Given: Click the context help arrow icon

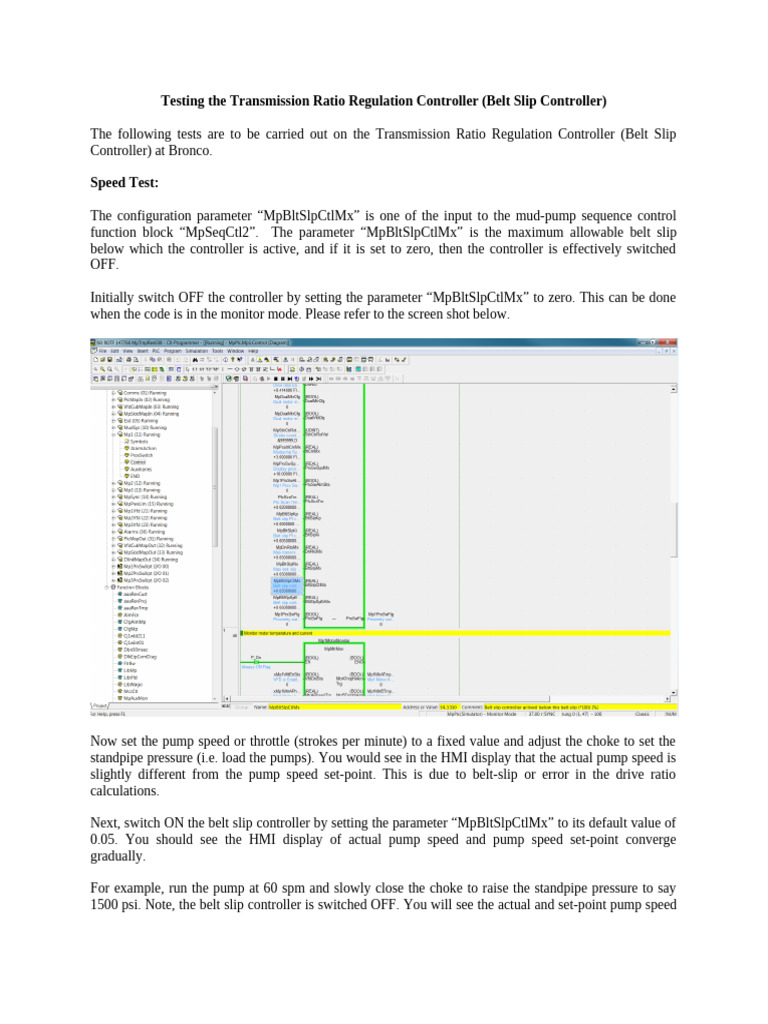Looking at the screenshot, I should click(x=240, y=359).
